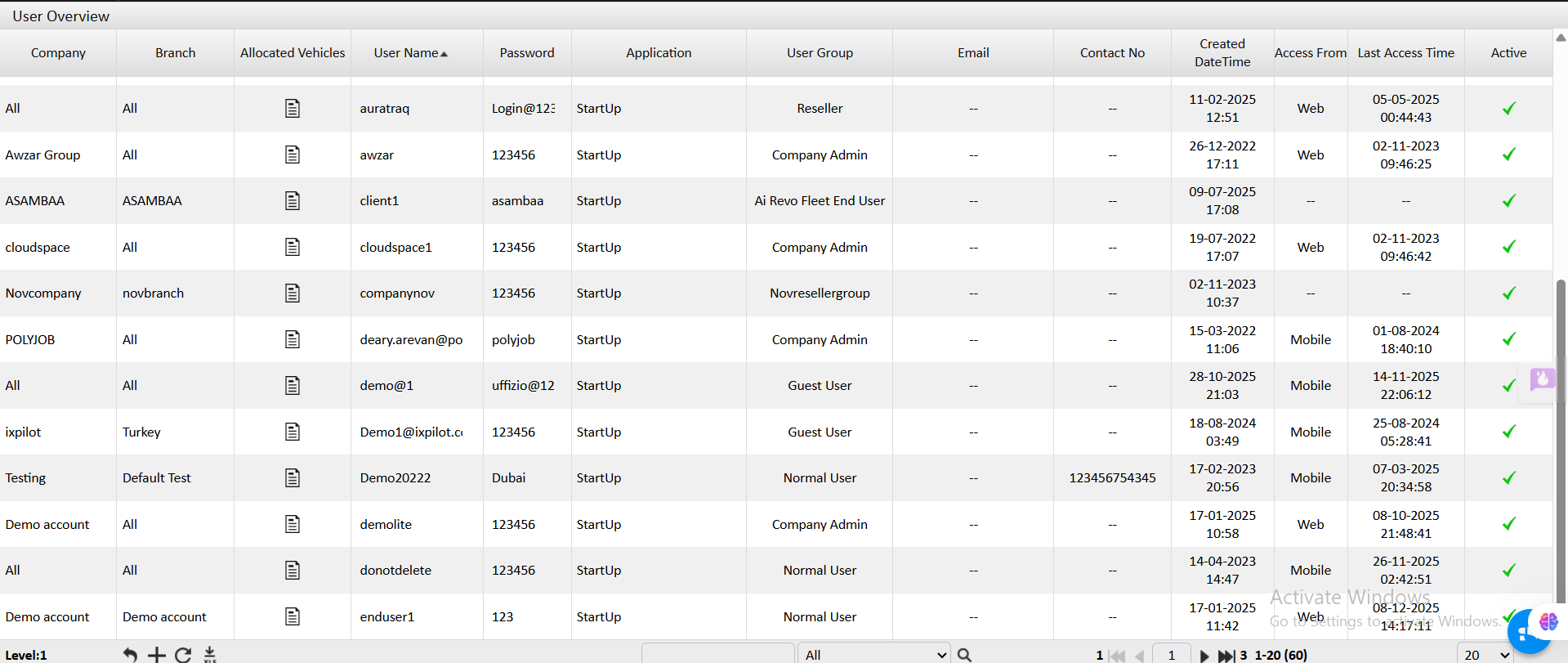
Task: Click the magnifier search icon
Action: [964, 655]
